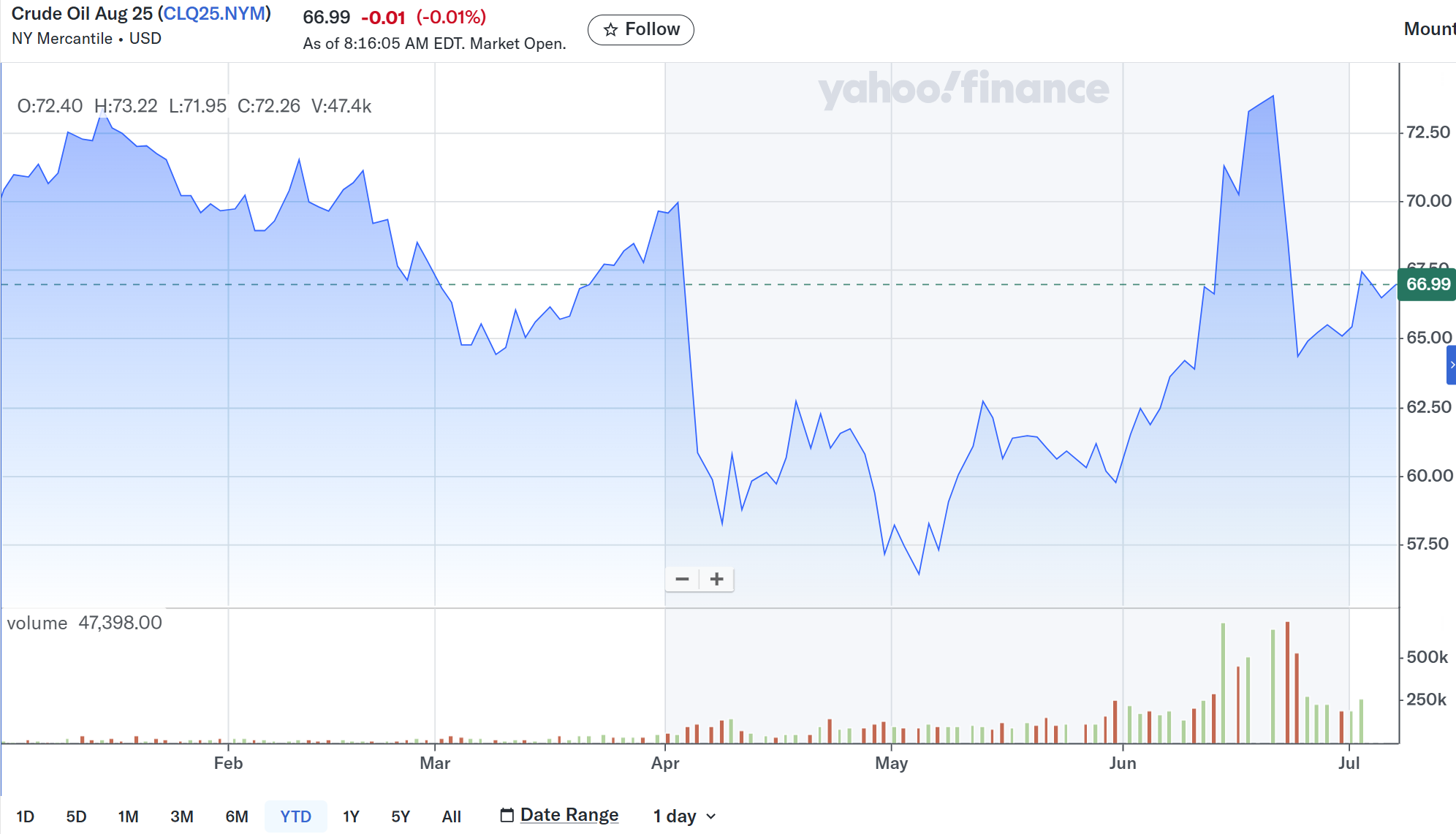Select the 5D time range
Screen dimensions: 1456x834
77,816
